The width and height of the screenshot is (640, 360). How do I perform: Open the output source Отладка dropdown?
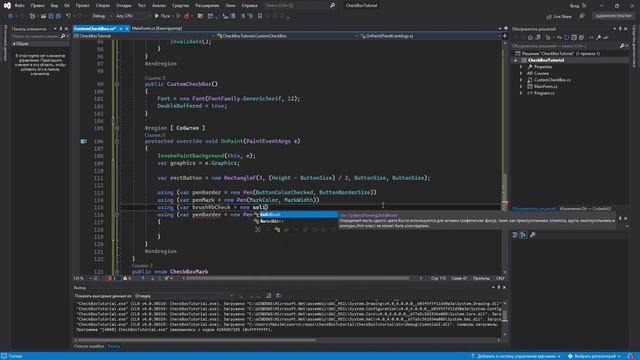pyautogui.click(x=184, y=296)
